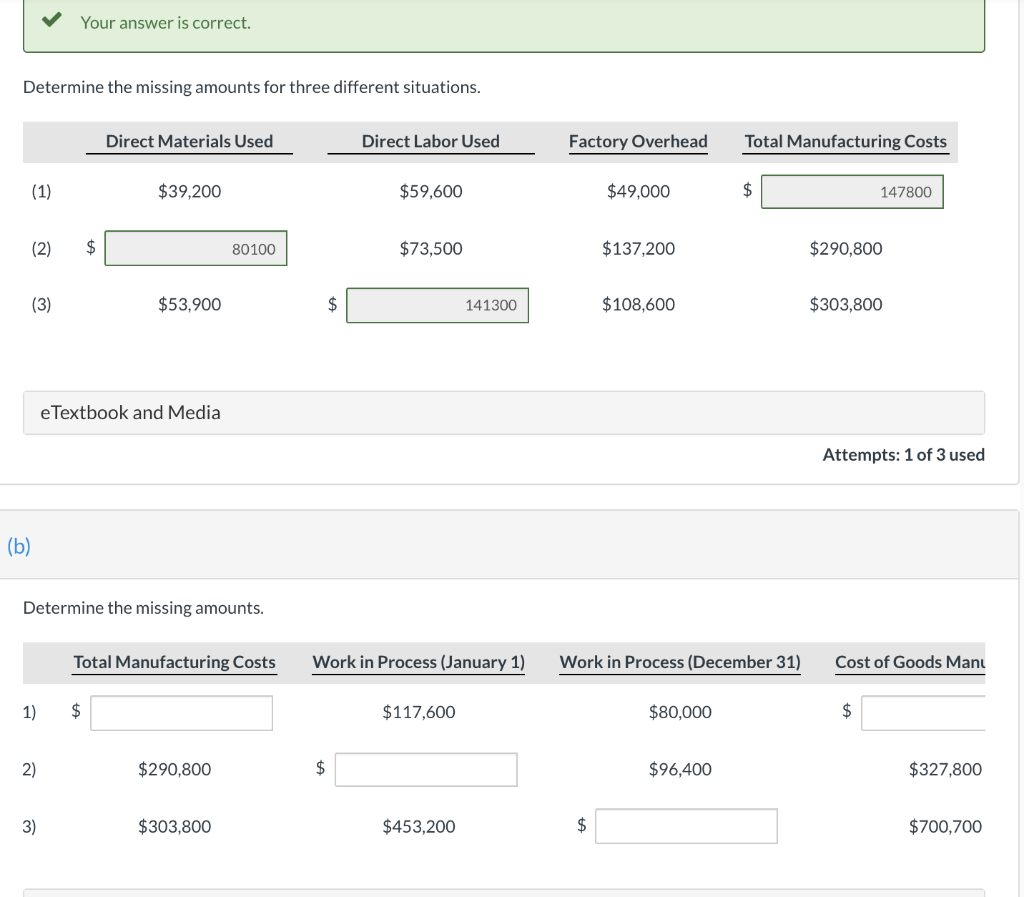Viewport: 1024px width, 897px height.
Task: Click the $73,500 direct labor value
Action: (431, 248)
